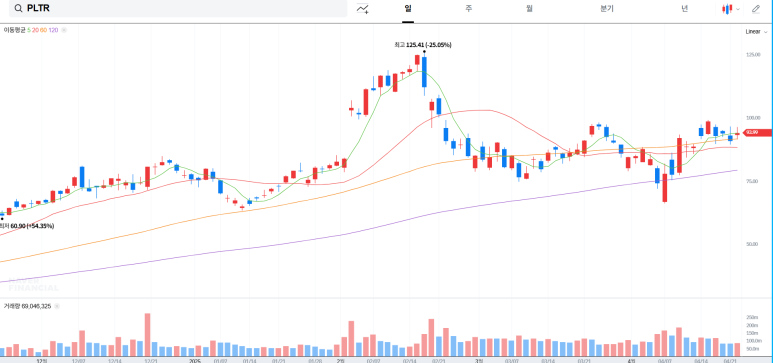Screen dimensions: 773x363
Task: Open the add indicator chart icon
Action: 363,8
